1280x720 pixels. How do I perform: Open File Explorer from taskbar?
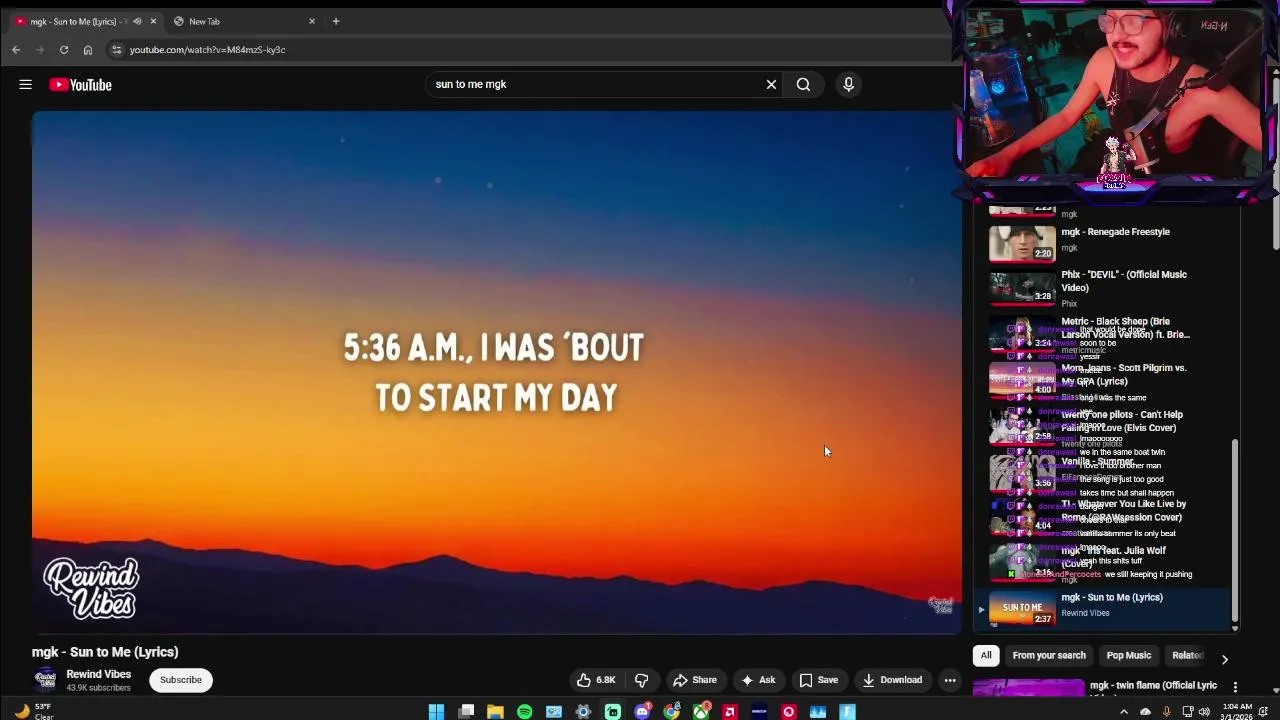tap(495, 712)
